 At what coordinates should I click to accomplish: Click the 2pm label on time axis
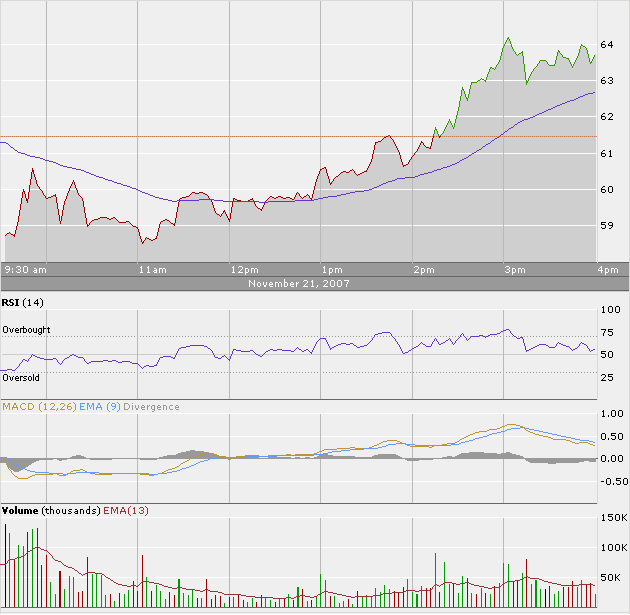point(423,270)
